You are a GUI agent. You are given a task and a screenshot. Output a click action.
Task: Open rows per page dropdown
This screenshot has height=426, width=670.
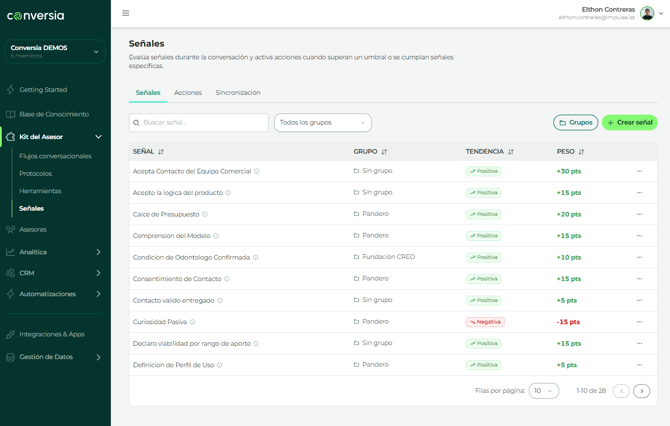tap(544, 391)
